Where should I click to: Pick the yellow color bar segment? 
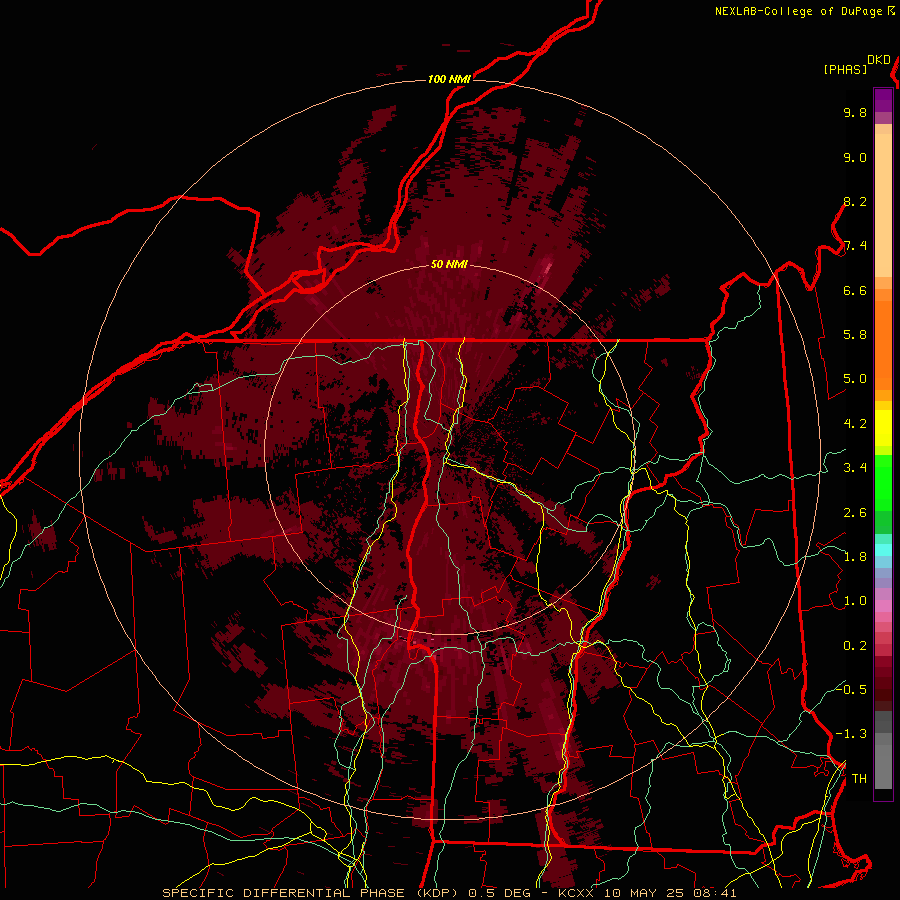coord(883,428)
